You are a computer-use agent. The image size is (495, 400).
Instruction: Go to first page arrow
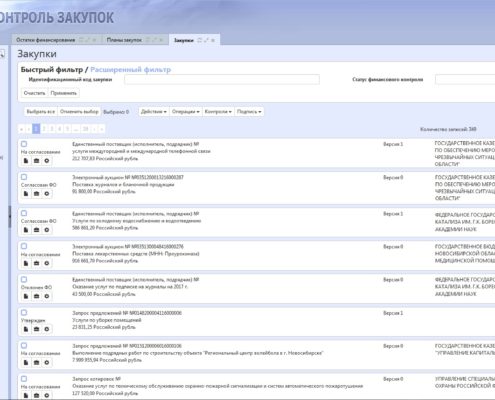(x=21, y=129)
